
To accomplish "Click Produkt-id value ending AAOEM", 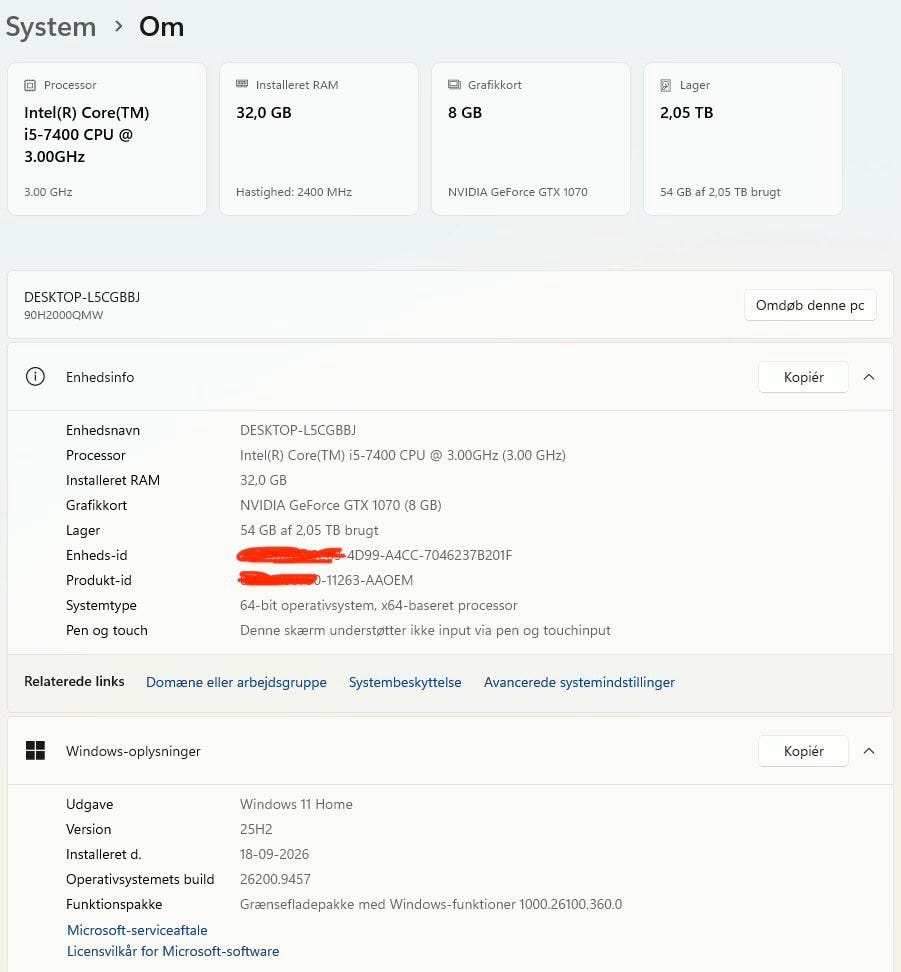I will pos(326,580).
